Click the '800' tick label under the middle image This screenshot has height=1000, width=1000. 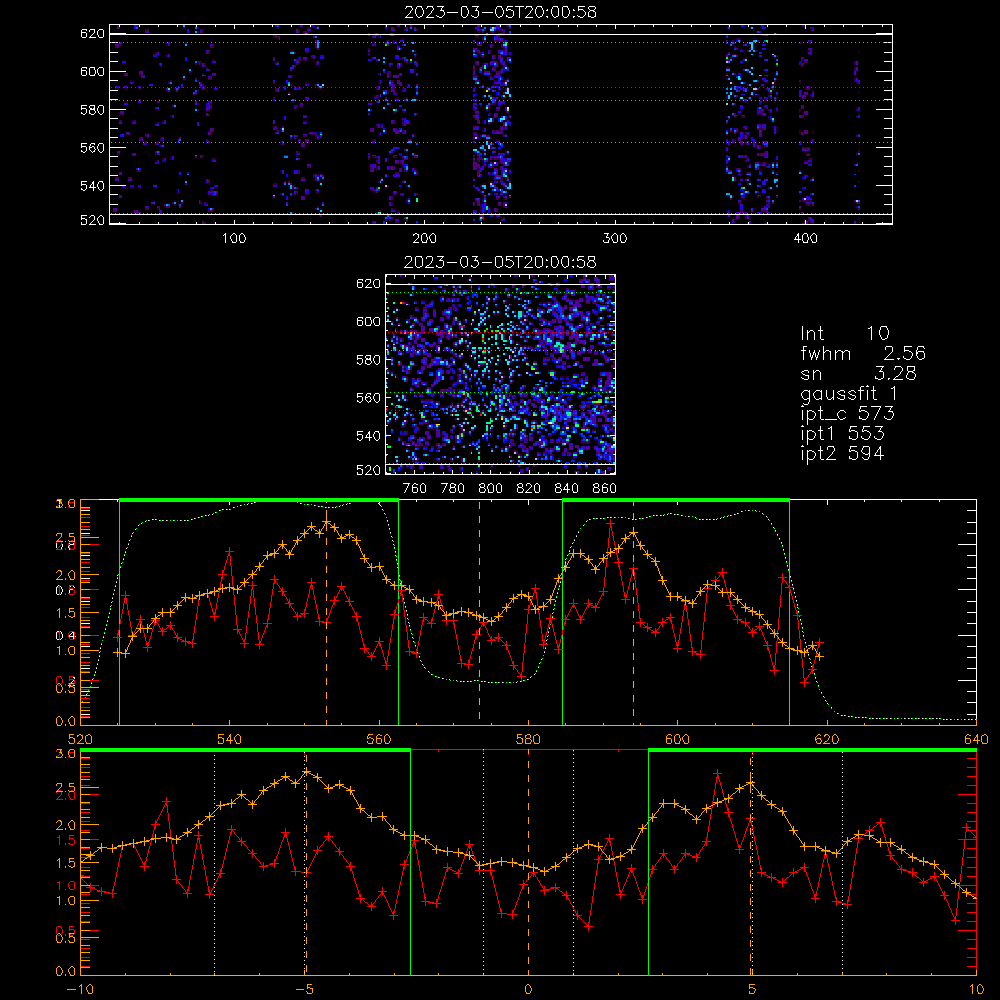tap(490, 489)
